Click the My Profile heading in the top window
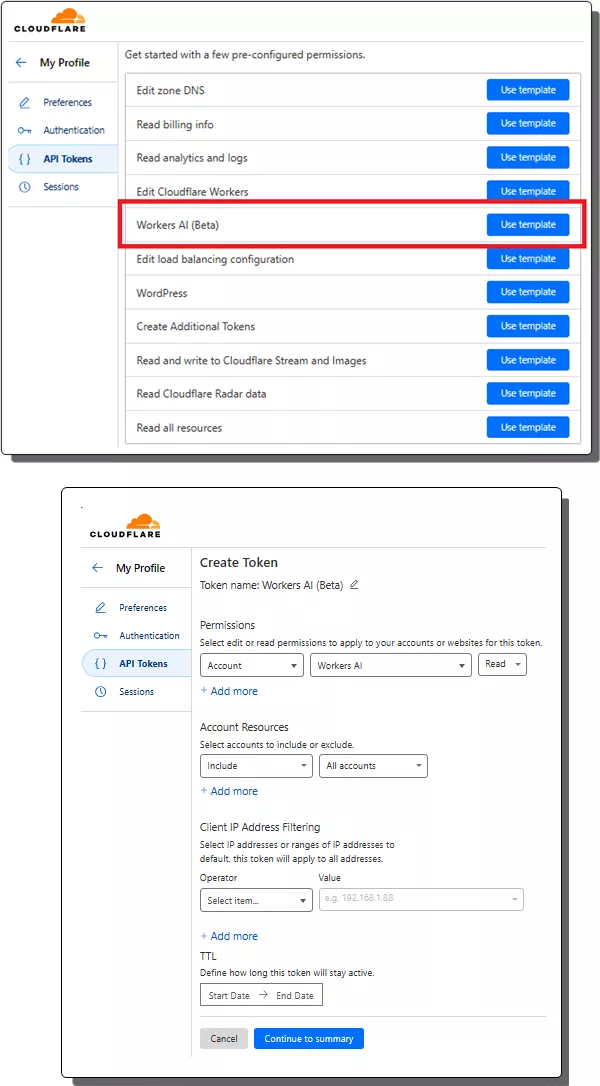Image resolution: width=600 pixels, height=1086 pixels. [x=65, y=62]
